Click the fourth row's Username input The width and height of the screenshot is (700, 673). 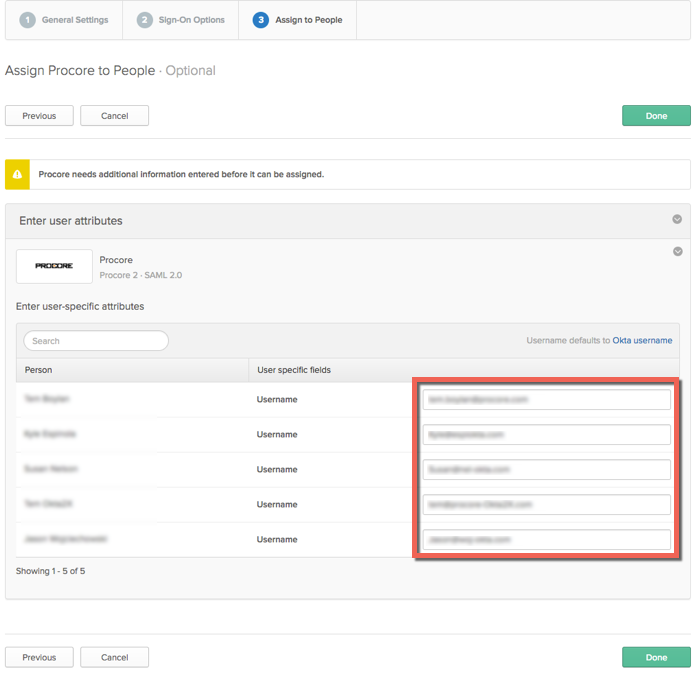pyautogui.click(x=546, y=504)
